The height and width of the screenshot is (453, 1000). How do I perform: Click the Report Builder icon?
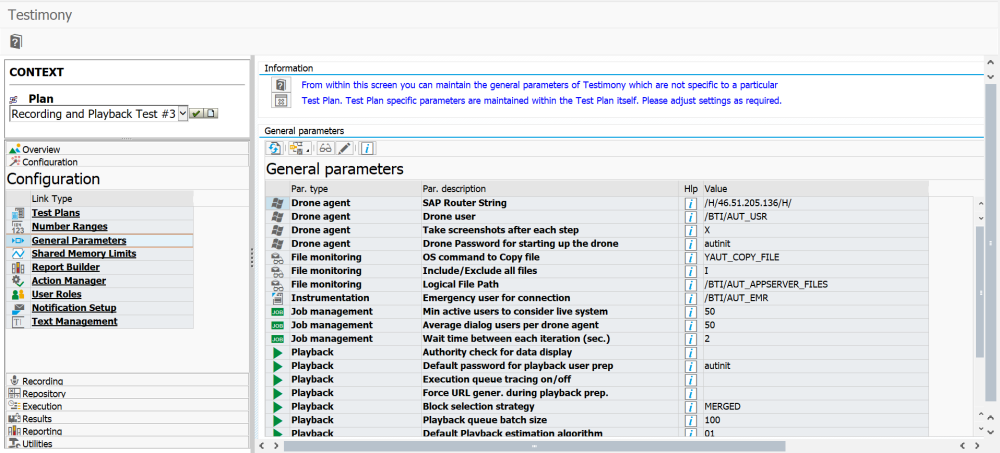pyautogui.click(x=18, y=267)
